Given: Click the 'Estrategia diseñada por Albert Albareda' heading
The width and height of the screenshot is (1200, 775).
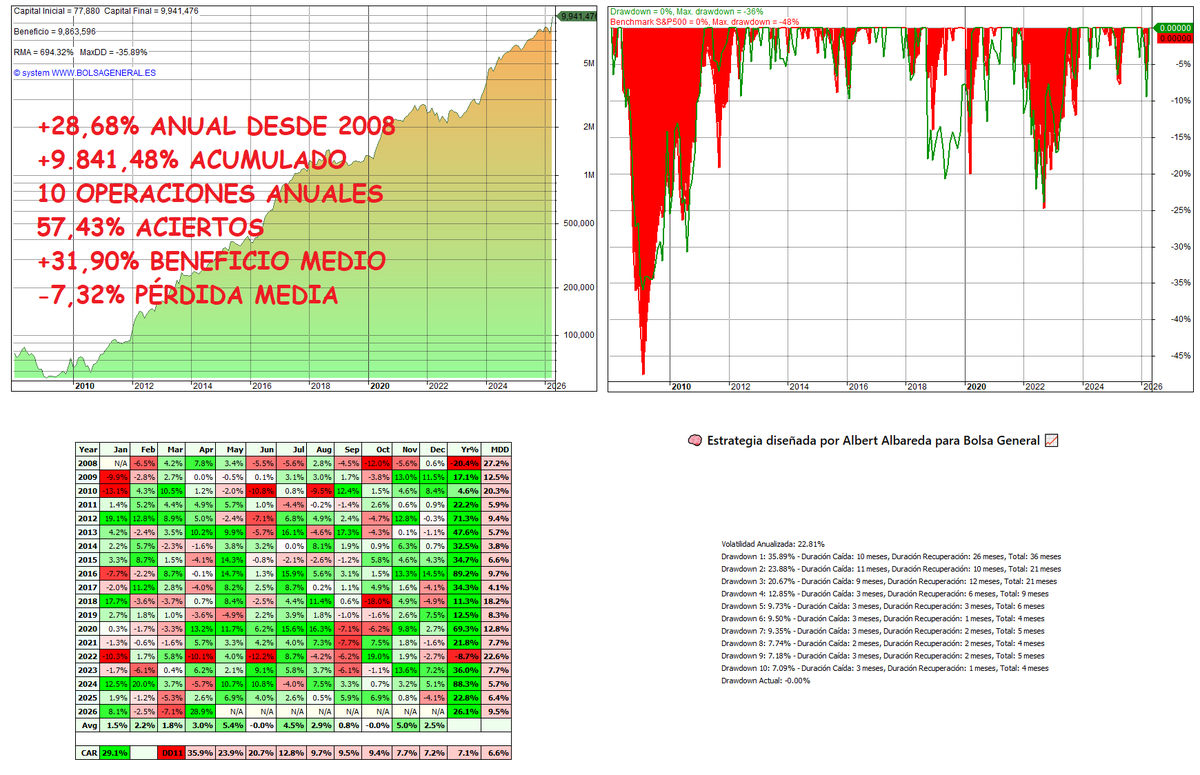Looking at the screenshot, I should [873, 440].
